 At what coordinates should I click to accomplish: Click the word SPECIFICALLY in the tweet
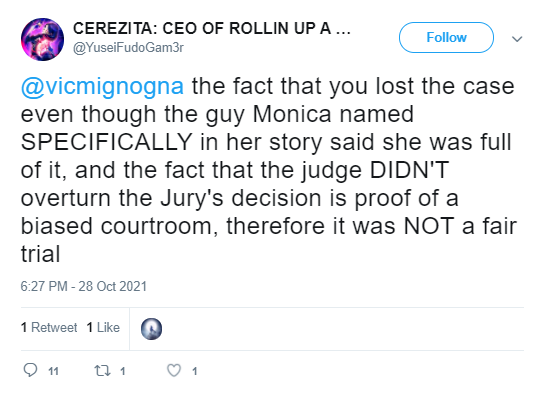pyautogui.click(x=106, y=142)
